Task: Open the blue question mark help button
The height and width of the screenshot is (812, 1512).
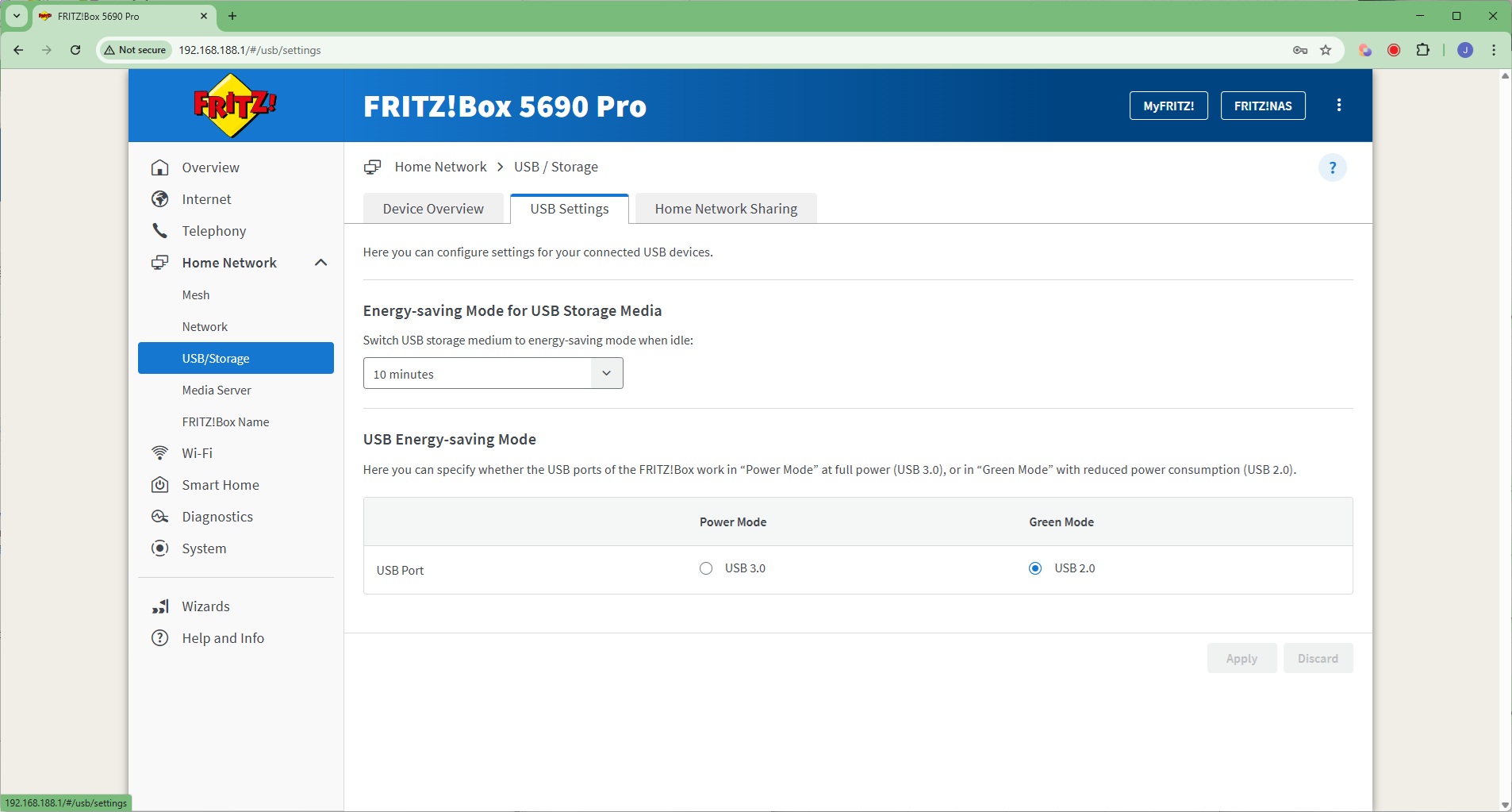Action: point(1333,167)
